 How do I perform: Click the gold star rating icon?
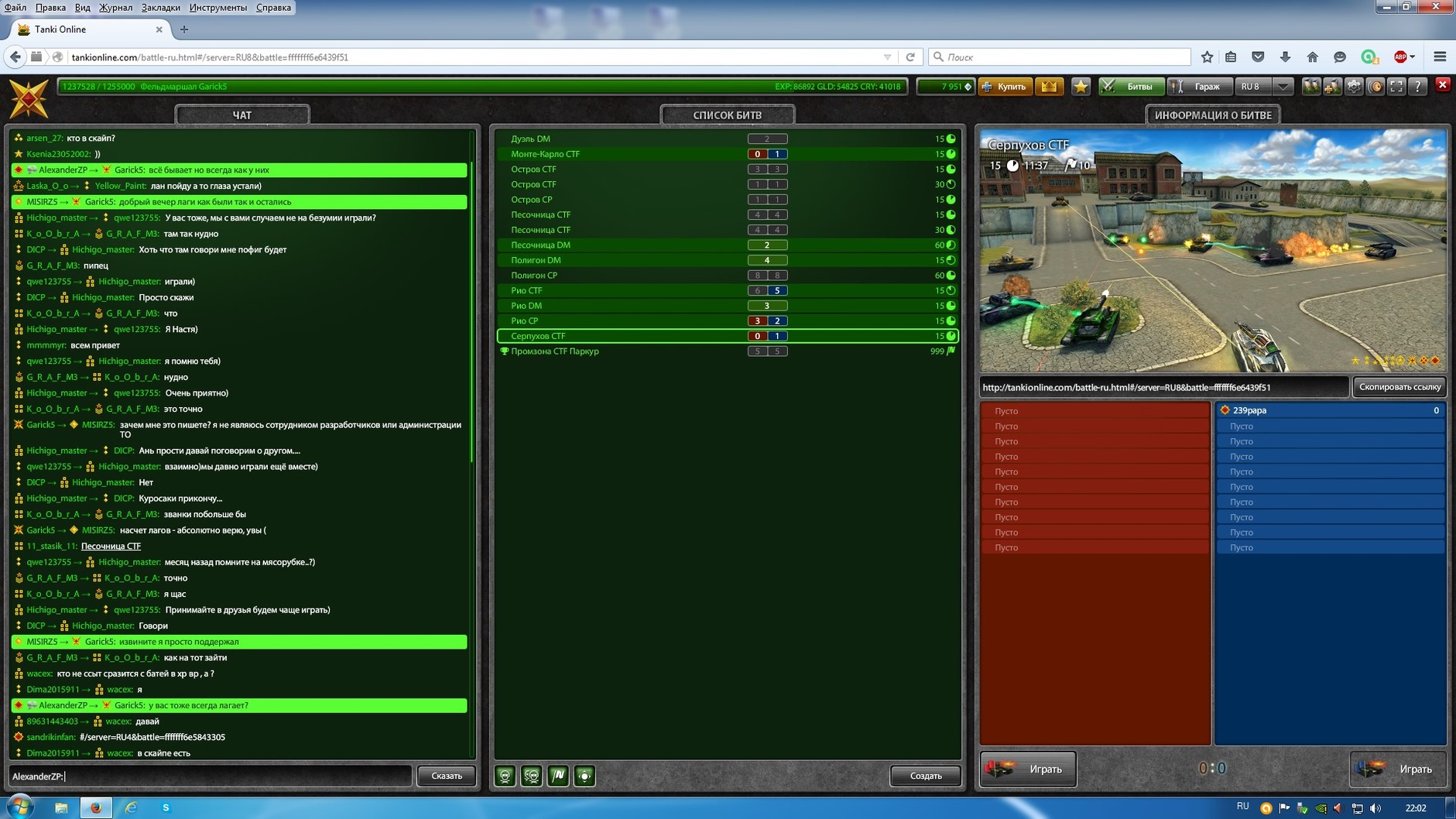point(1081,87)
